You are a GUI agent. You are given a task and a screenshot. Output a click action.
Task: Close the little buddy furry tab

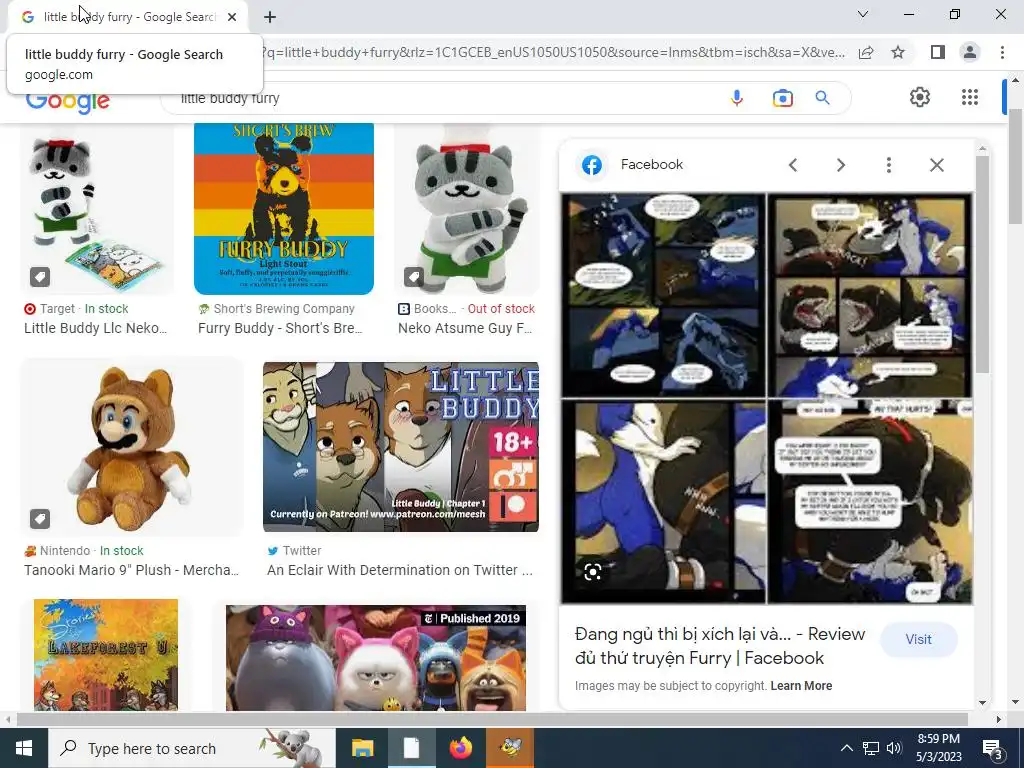coord(232,17)
